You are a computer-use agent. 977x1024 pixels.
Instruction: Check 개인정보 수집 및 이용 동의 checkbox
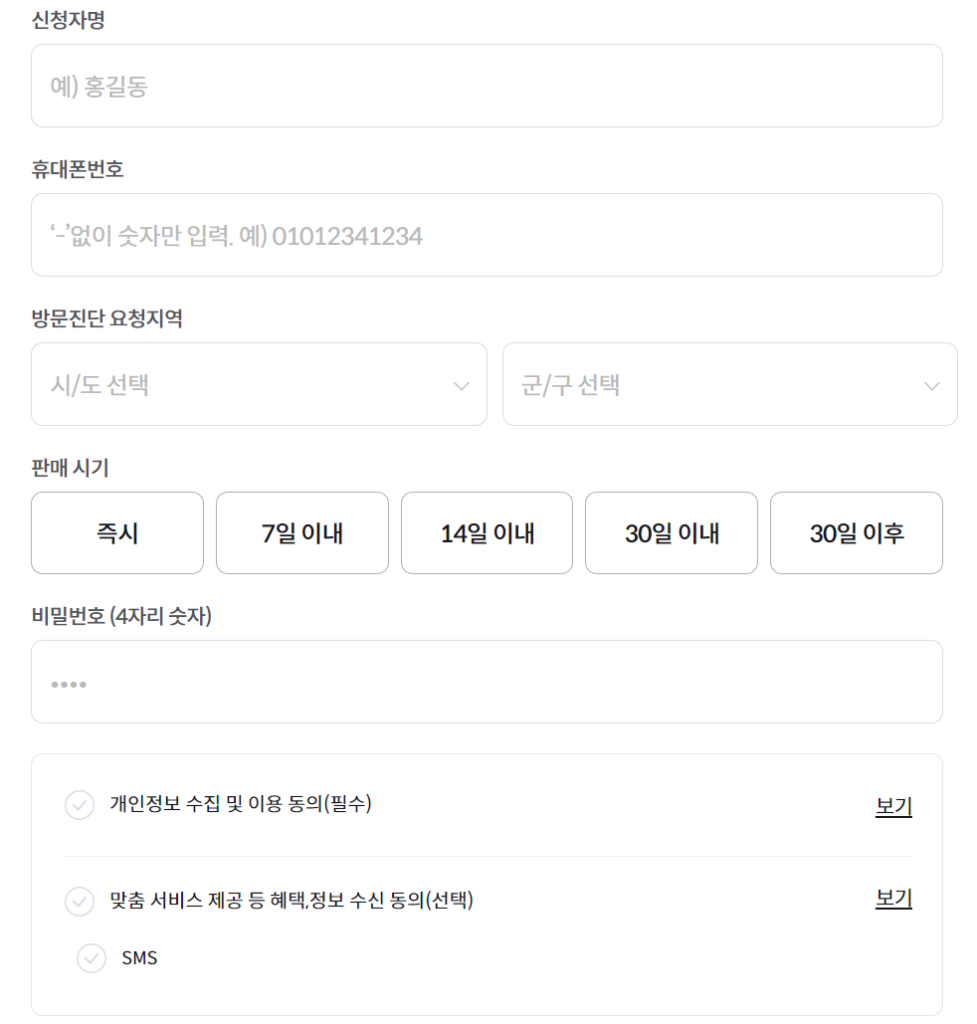pos(78,805)
